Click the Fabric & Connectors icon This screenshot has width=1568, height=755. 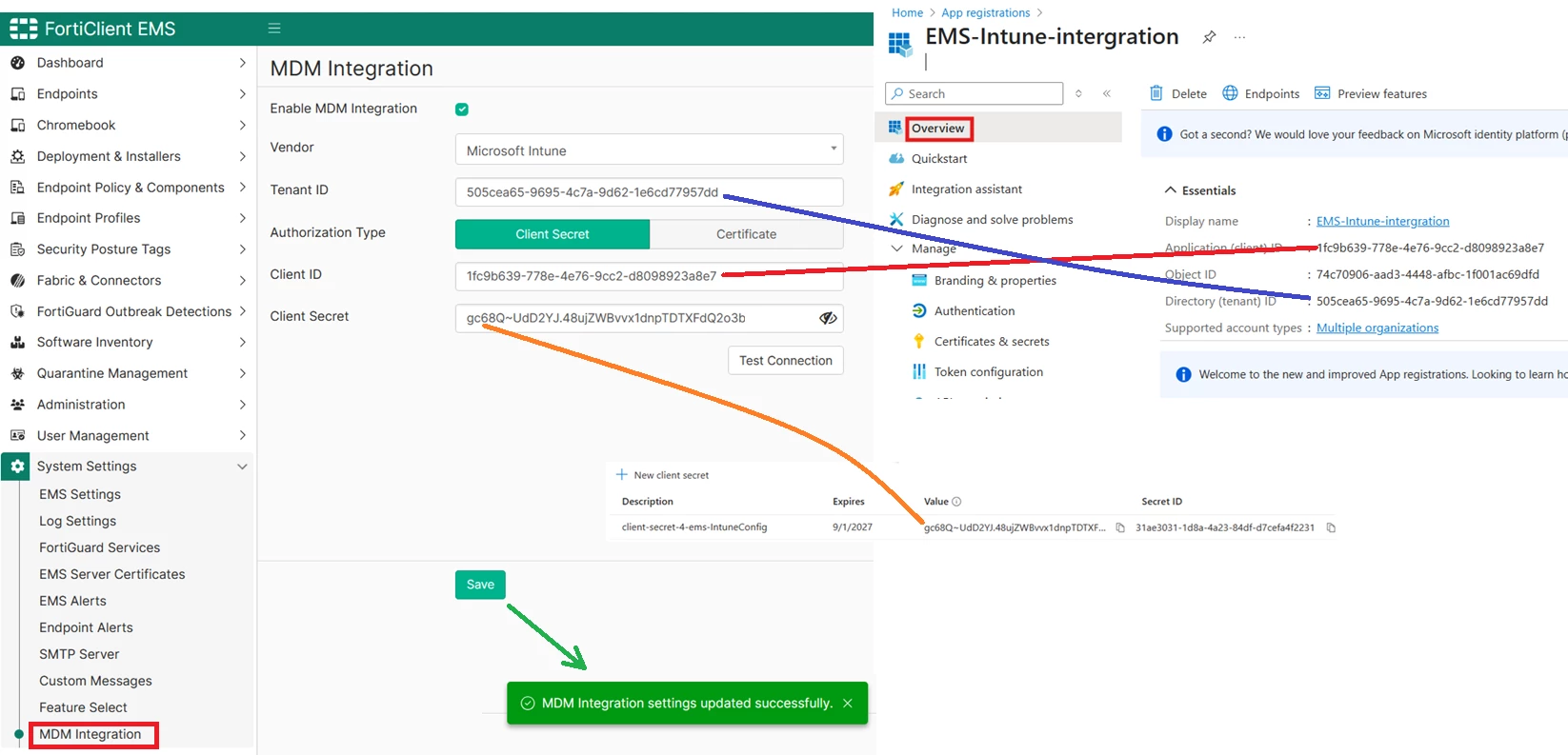[x=17, y=281]
